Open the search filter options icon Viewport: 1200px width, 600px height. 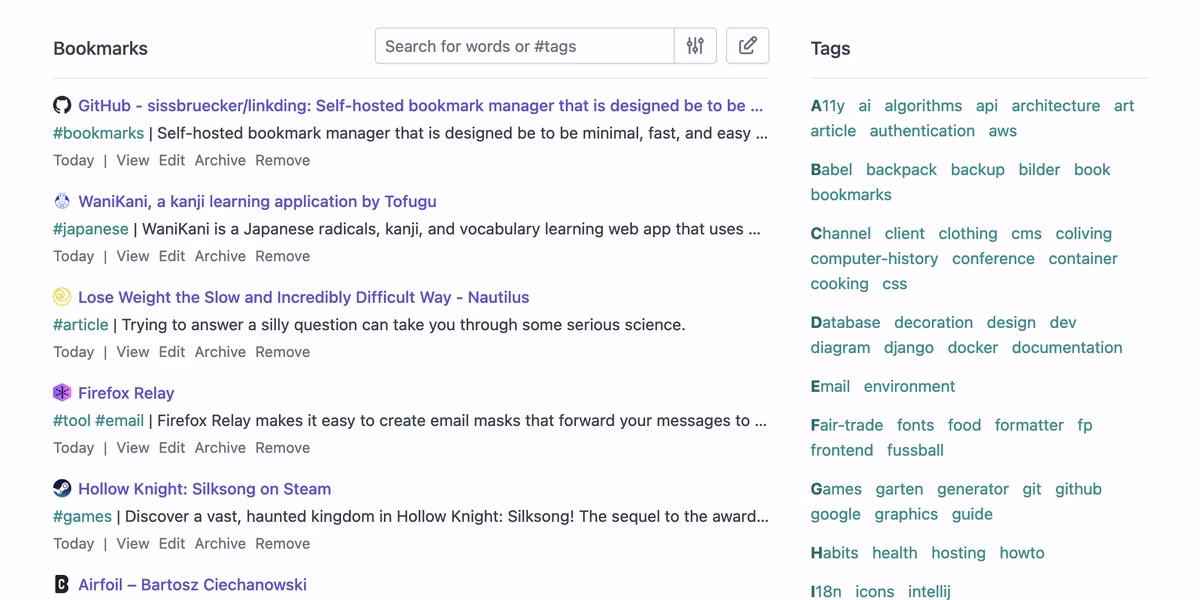point(695,46)
